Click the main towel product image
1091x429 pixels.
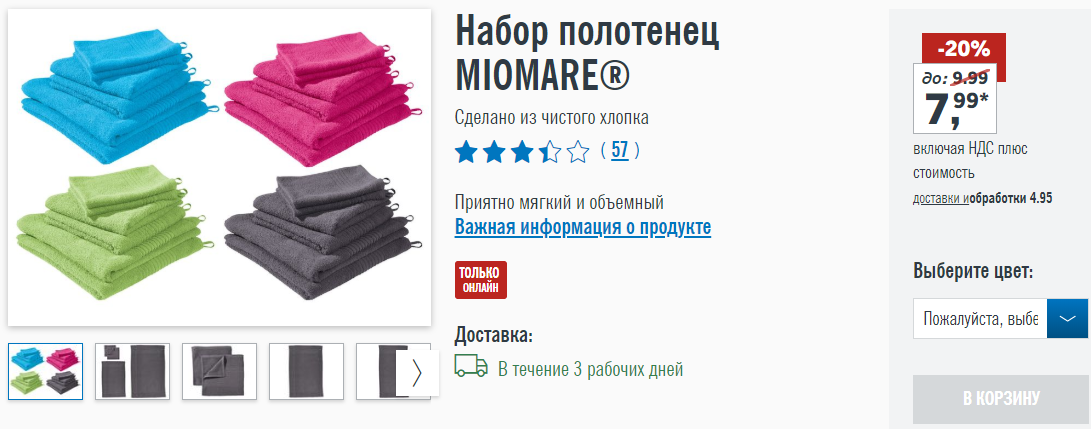(219, 167)
